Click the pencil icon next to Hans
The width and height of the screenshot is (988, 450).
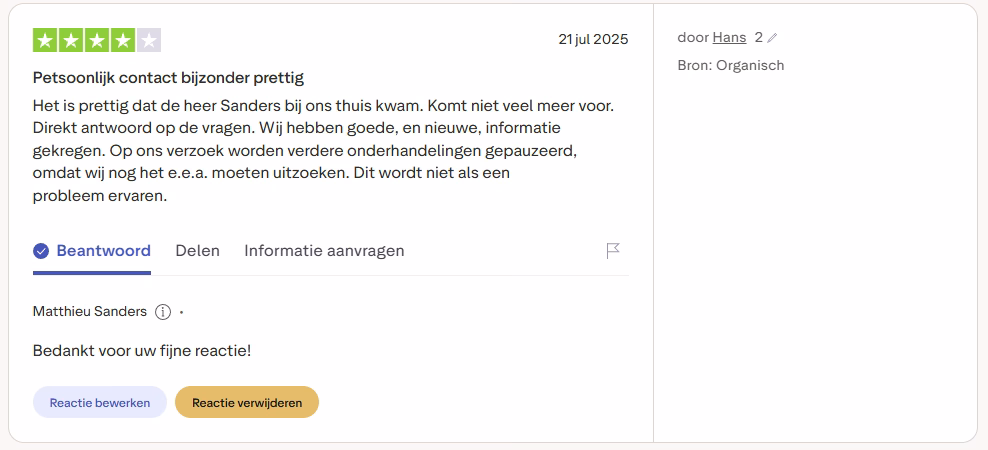[x=772, y=38]
